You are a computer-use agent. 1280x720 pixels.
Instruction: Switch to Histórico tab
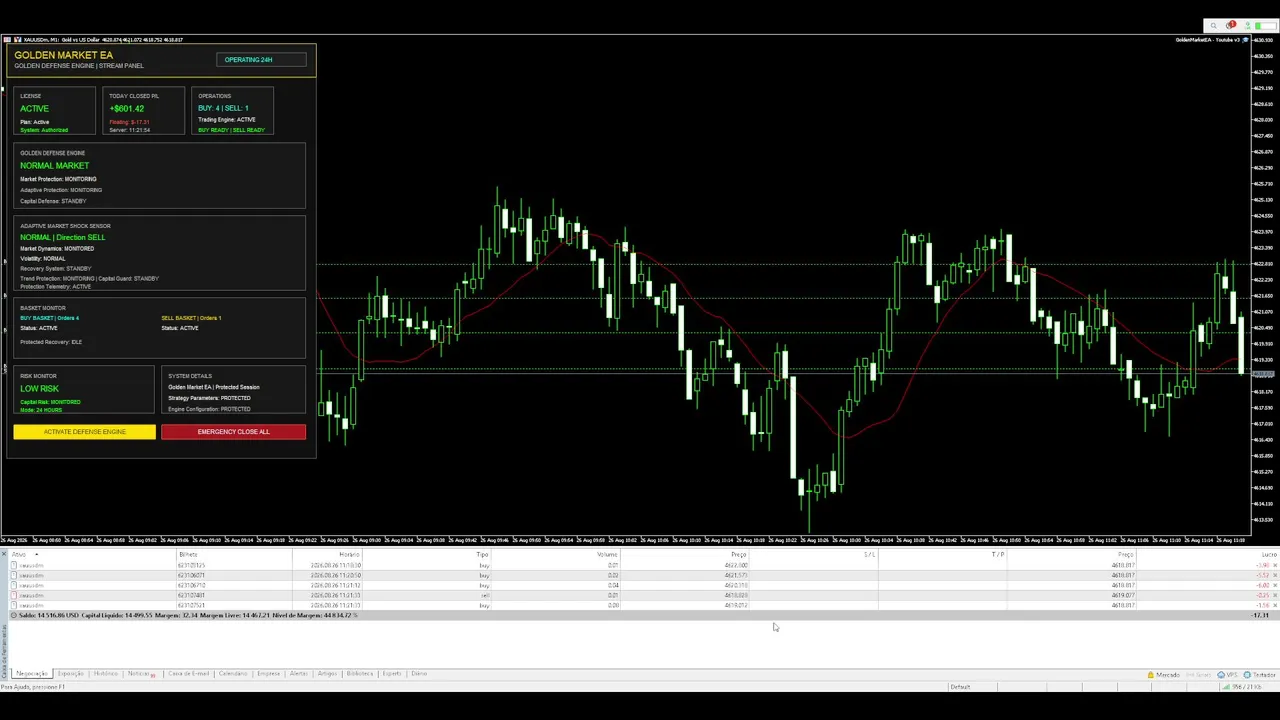(x=105, y=674)
